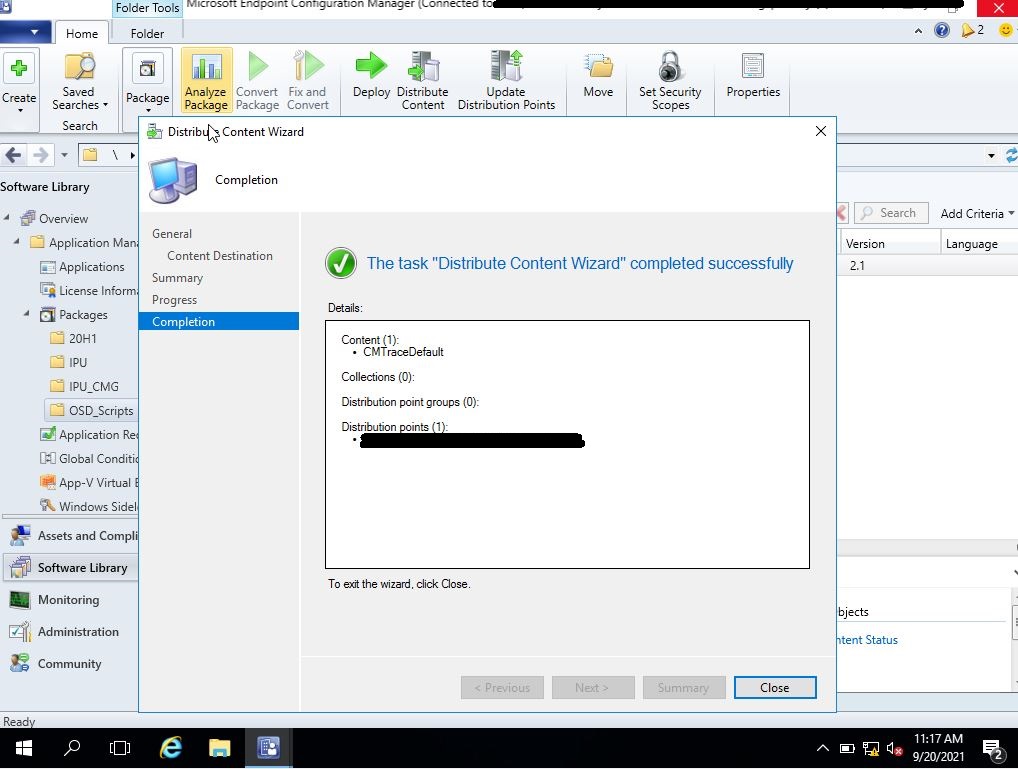
Task: Click the Analyze Package icon
Action: tap(205, 78)
